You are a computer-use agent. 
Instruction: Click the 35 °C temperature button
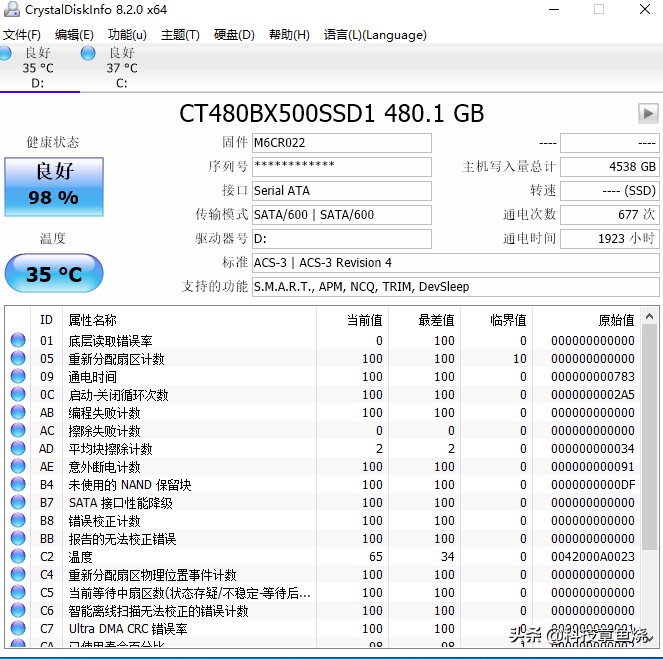[54, 273]
